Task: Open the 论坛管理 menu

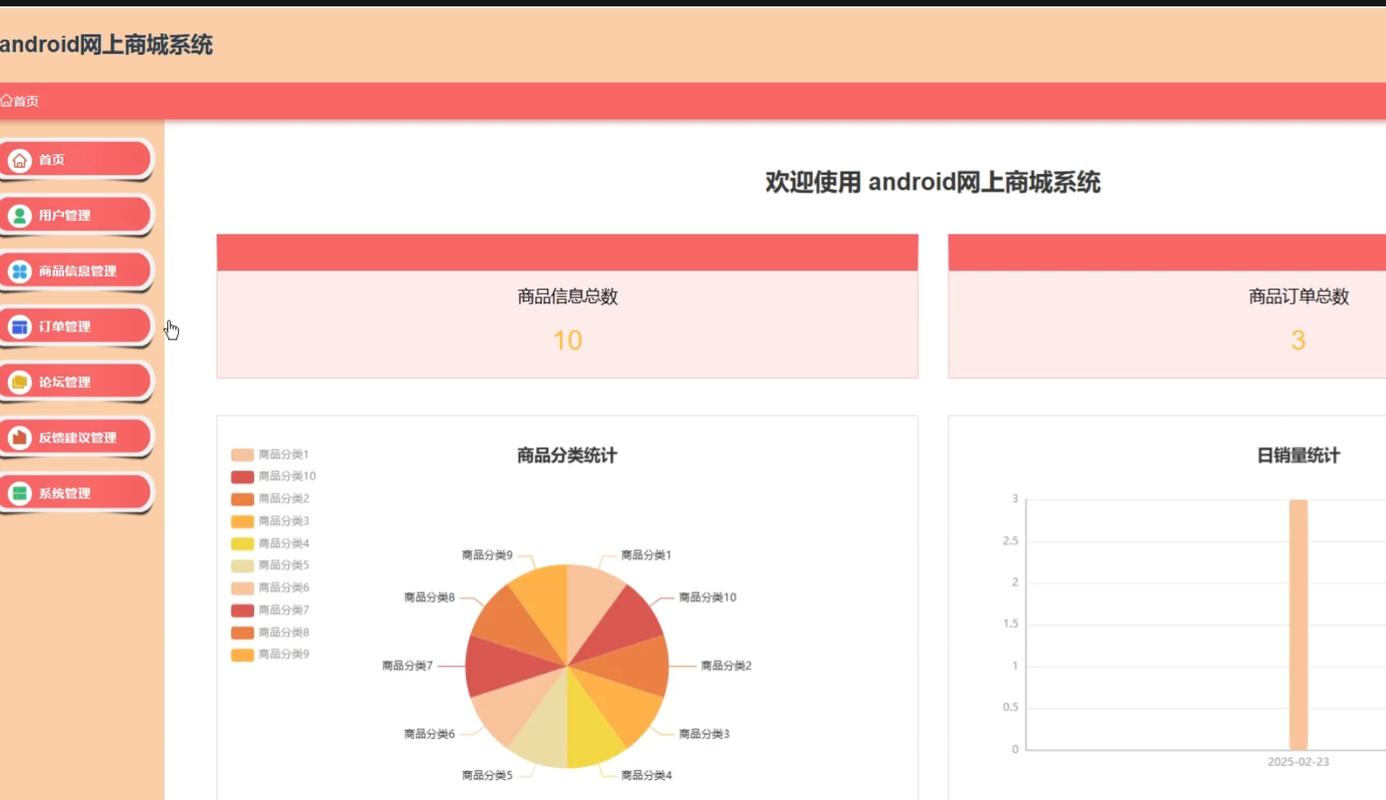Action: 75,382
